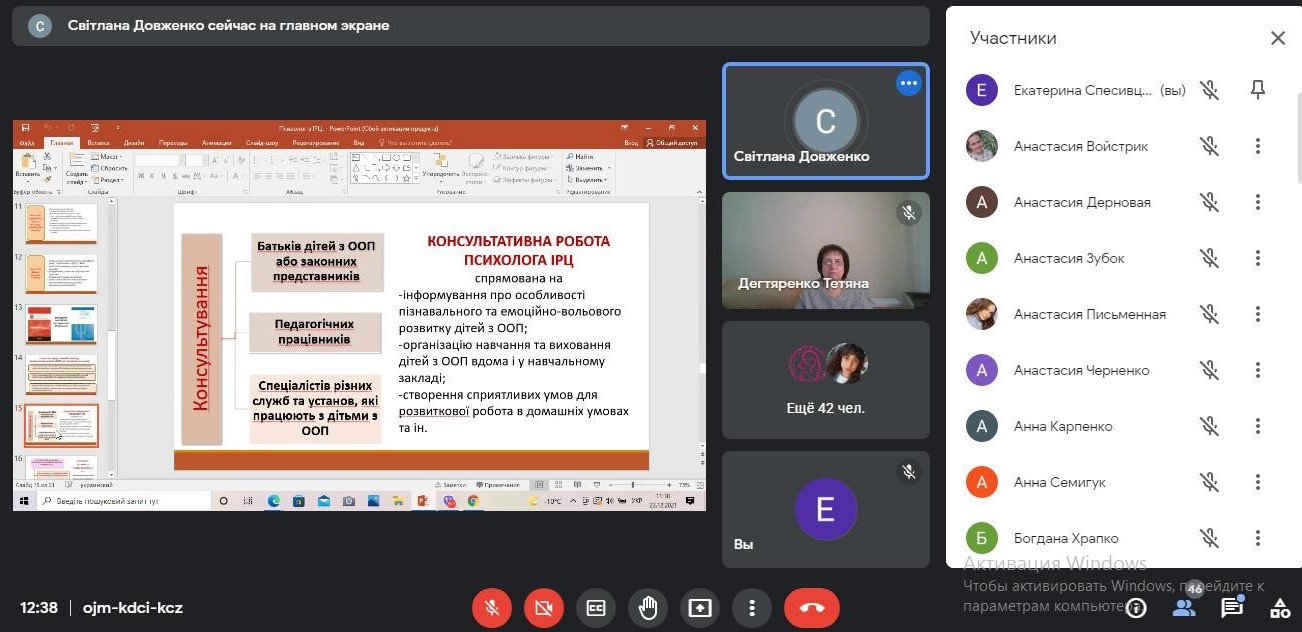Click the Ещё 42 чел. tile
1302x632 pixels.
826,379
